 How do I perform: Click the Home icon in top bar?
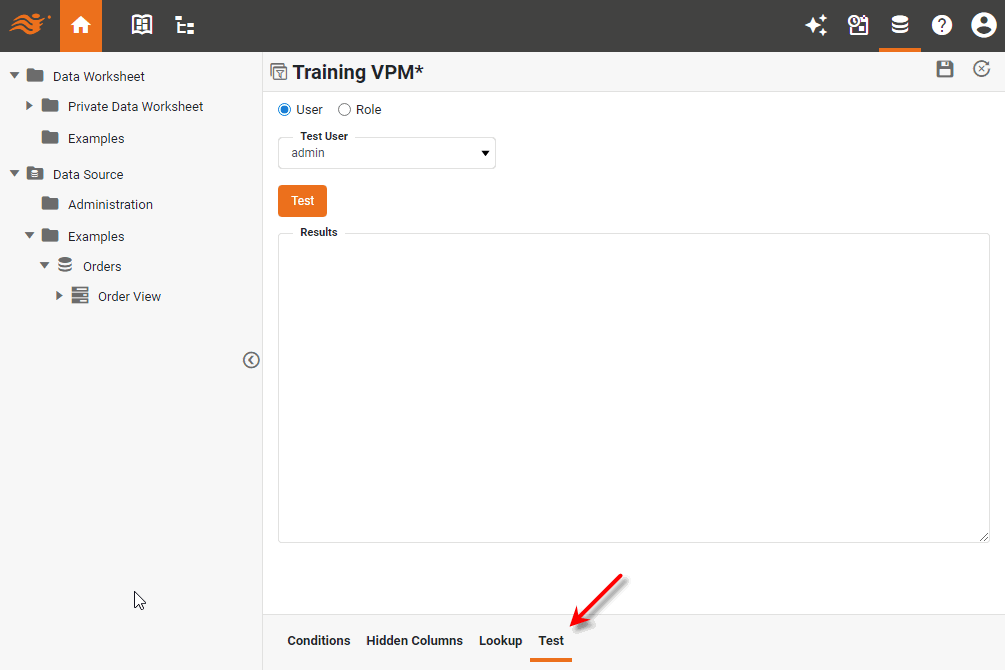click(x=81, y=26)
